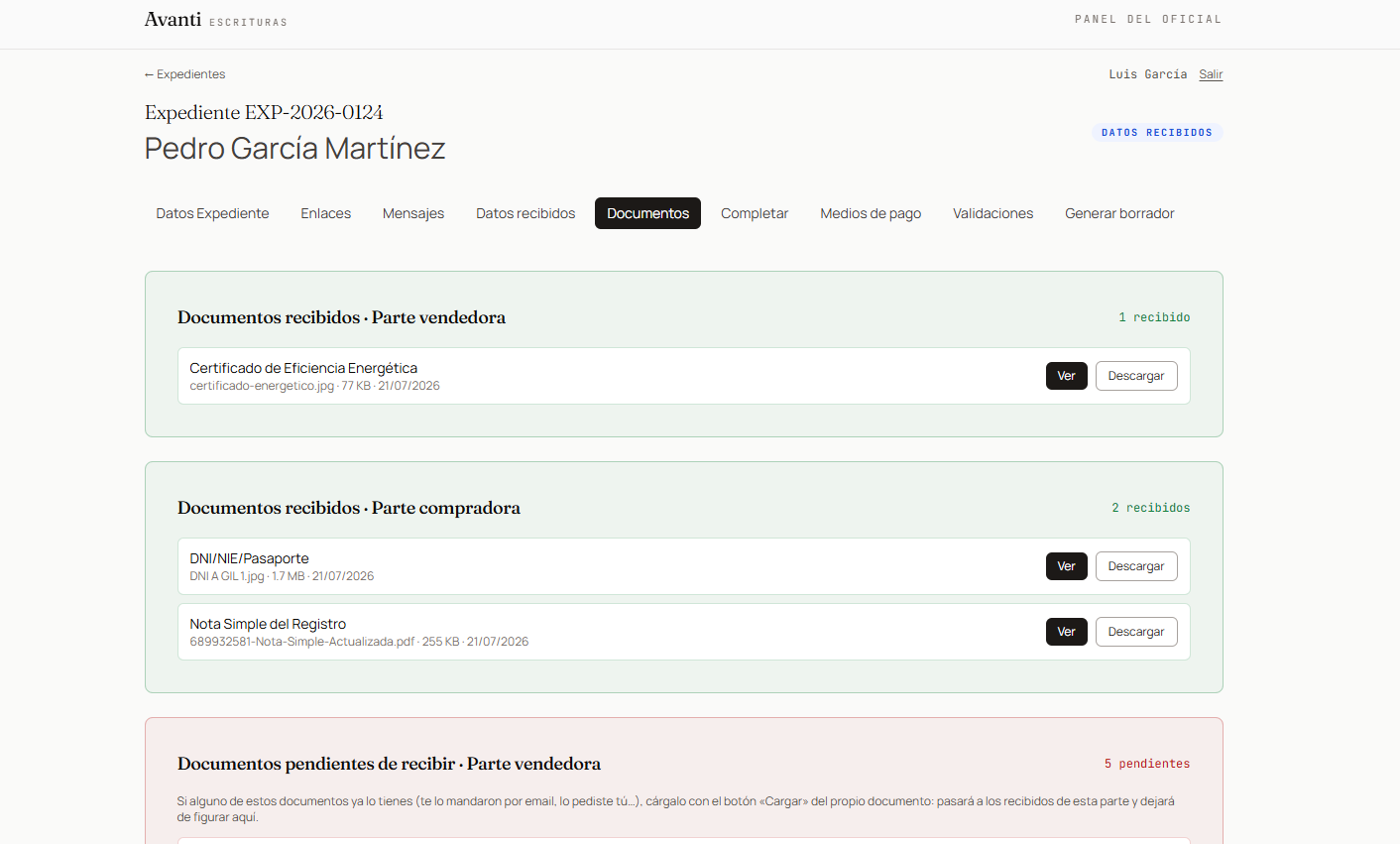This screenshot has width=1400, height=844.
Task: View the DNI/NIE/Pasaporte document
Action: 1067,566
